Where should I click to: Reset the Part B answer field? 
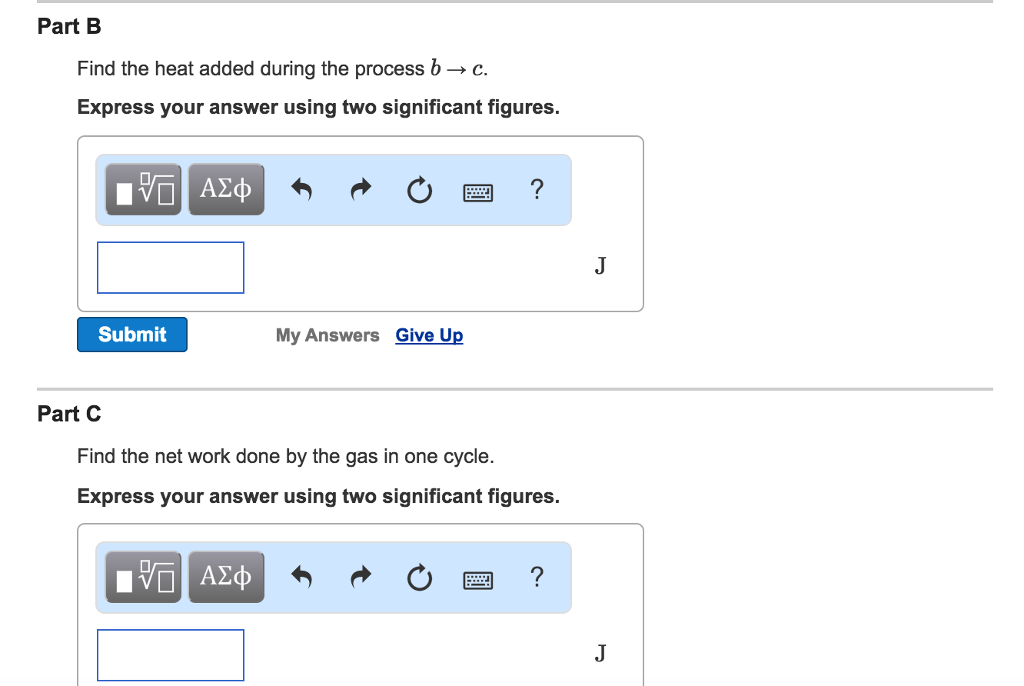[x=419, y=189]
